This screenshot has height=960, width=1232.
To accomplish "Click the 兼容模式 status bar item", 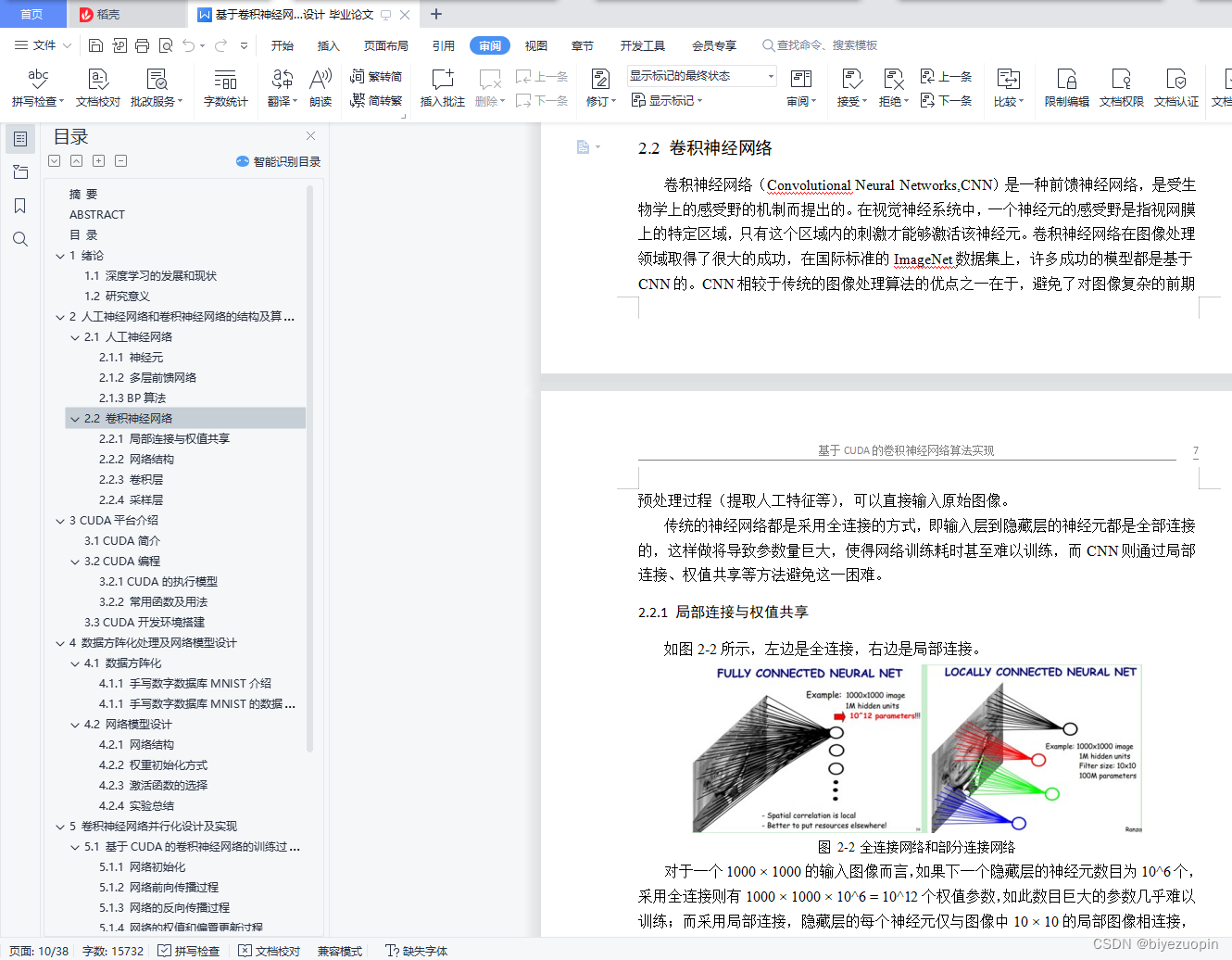I will 340,951.
